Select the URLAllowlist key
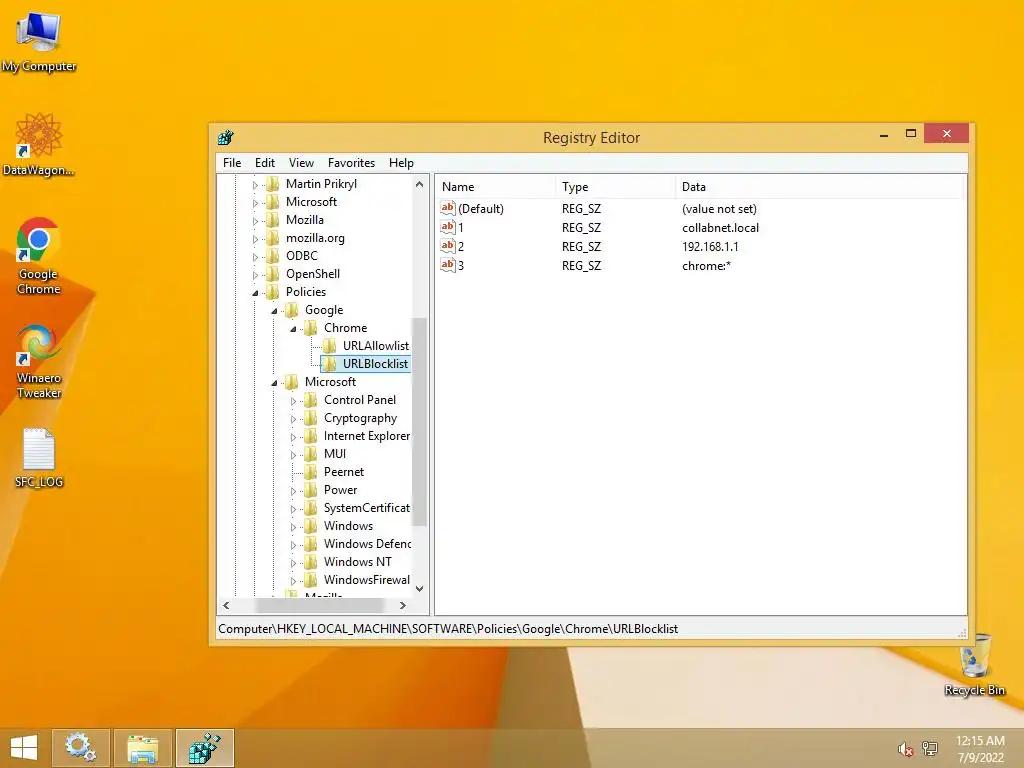 pyautogui.click(x=376, y=345)
